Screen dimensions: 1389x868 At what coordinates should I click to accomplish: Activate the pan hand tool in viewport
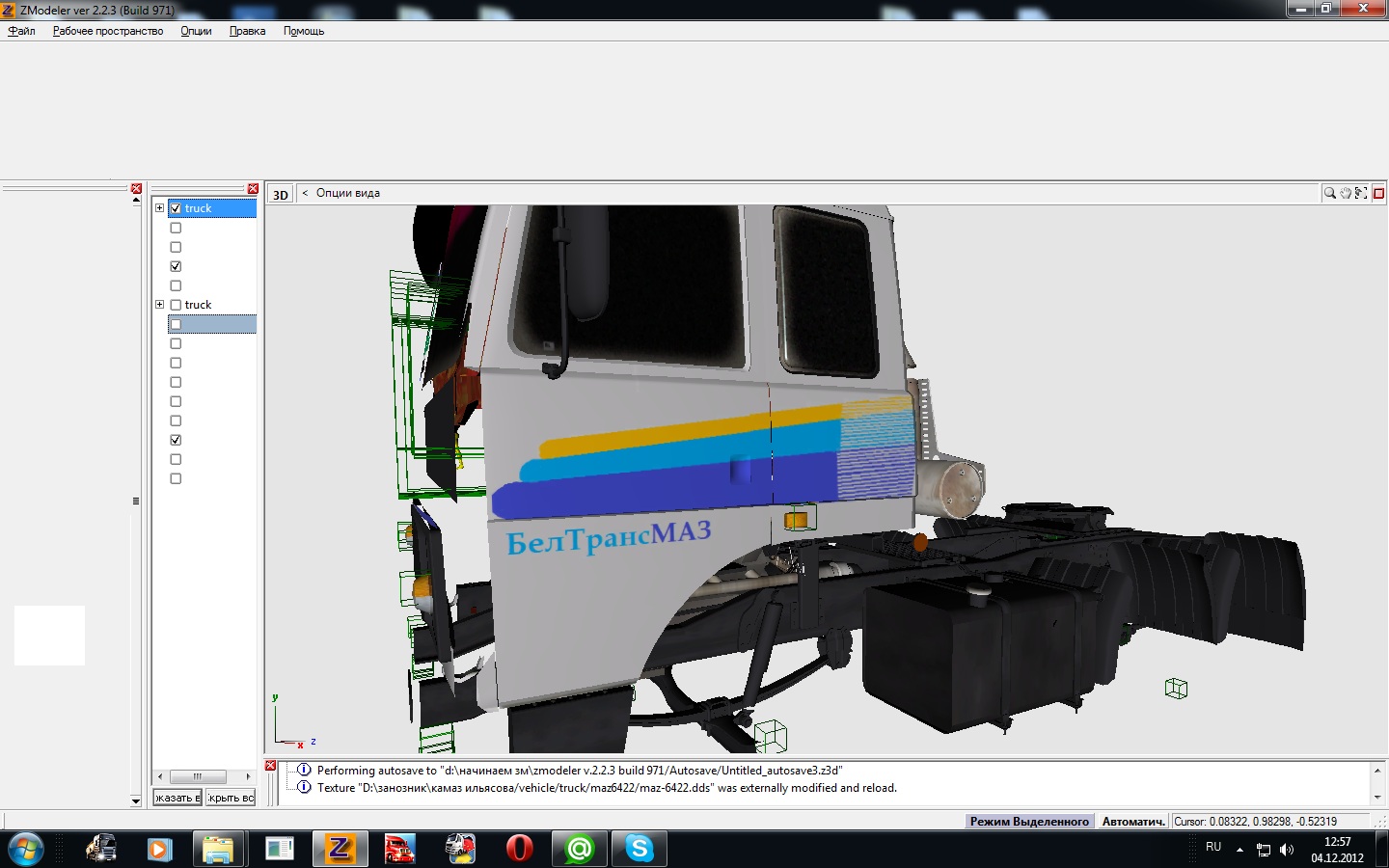1346,193
